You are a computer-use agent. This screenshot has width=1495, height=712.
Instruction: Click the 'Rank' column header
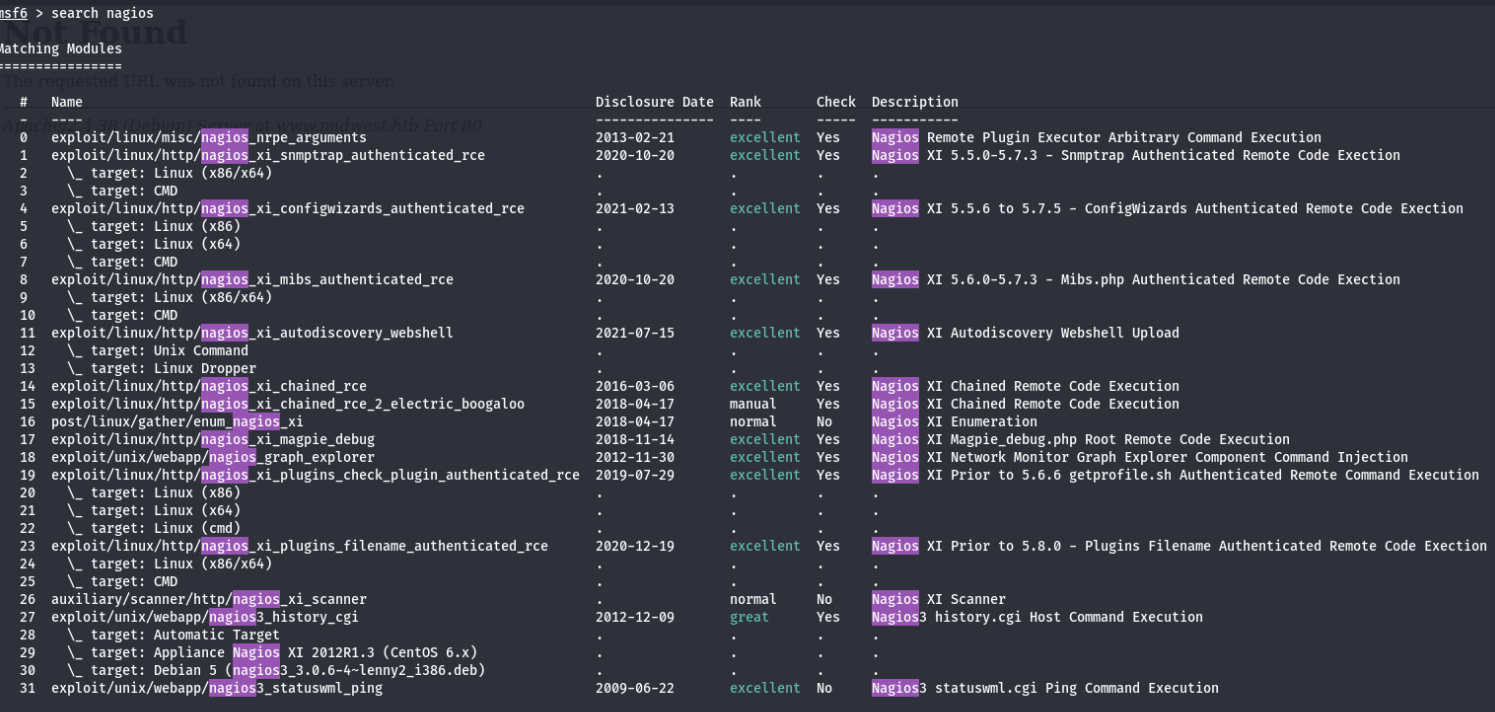pyautogui.click(x=745, y=102)
